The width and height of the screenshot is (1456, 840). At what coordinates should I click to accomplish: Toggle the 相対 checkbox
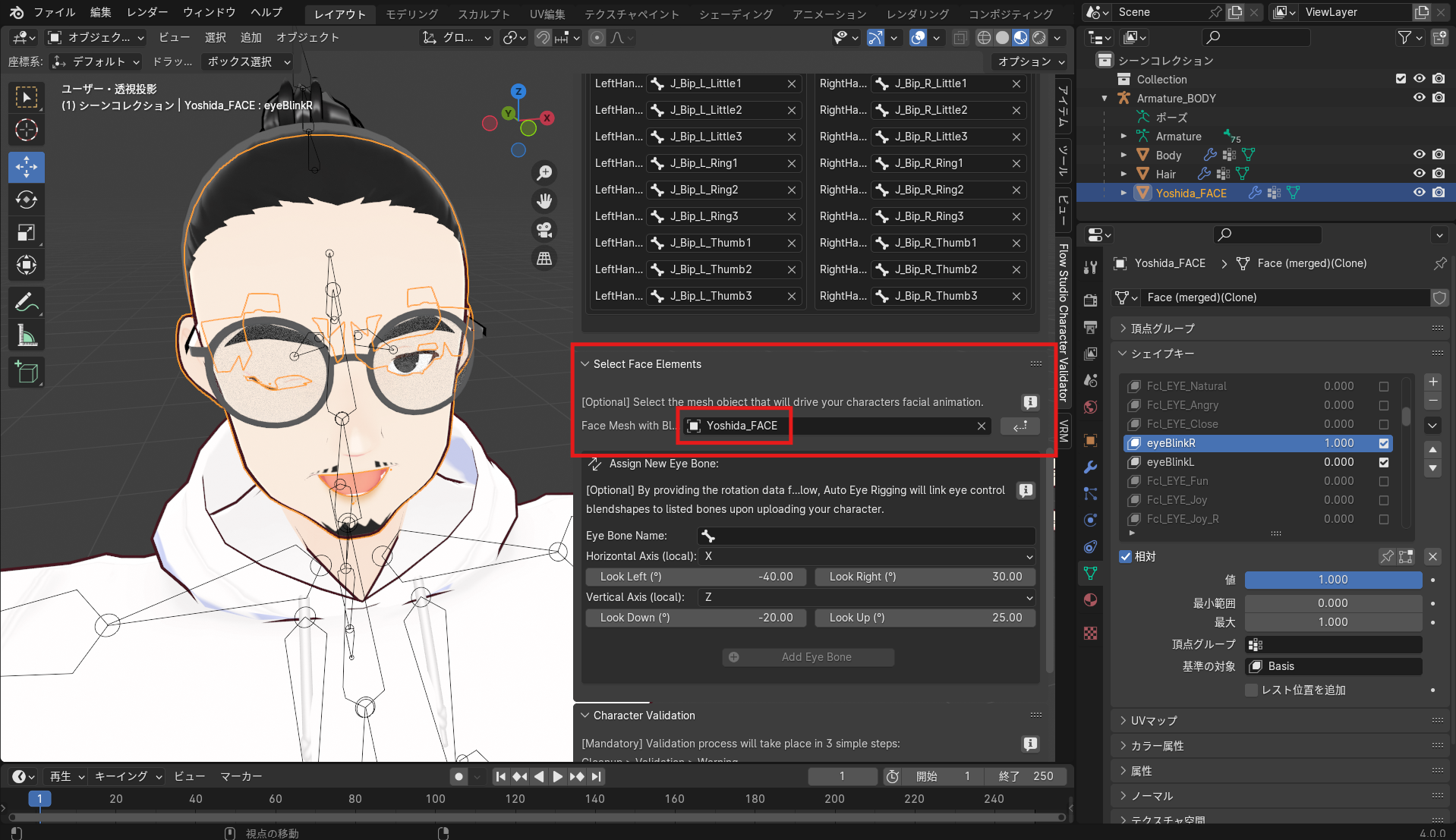pos(1126,556)
